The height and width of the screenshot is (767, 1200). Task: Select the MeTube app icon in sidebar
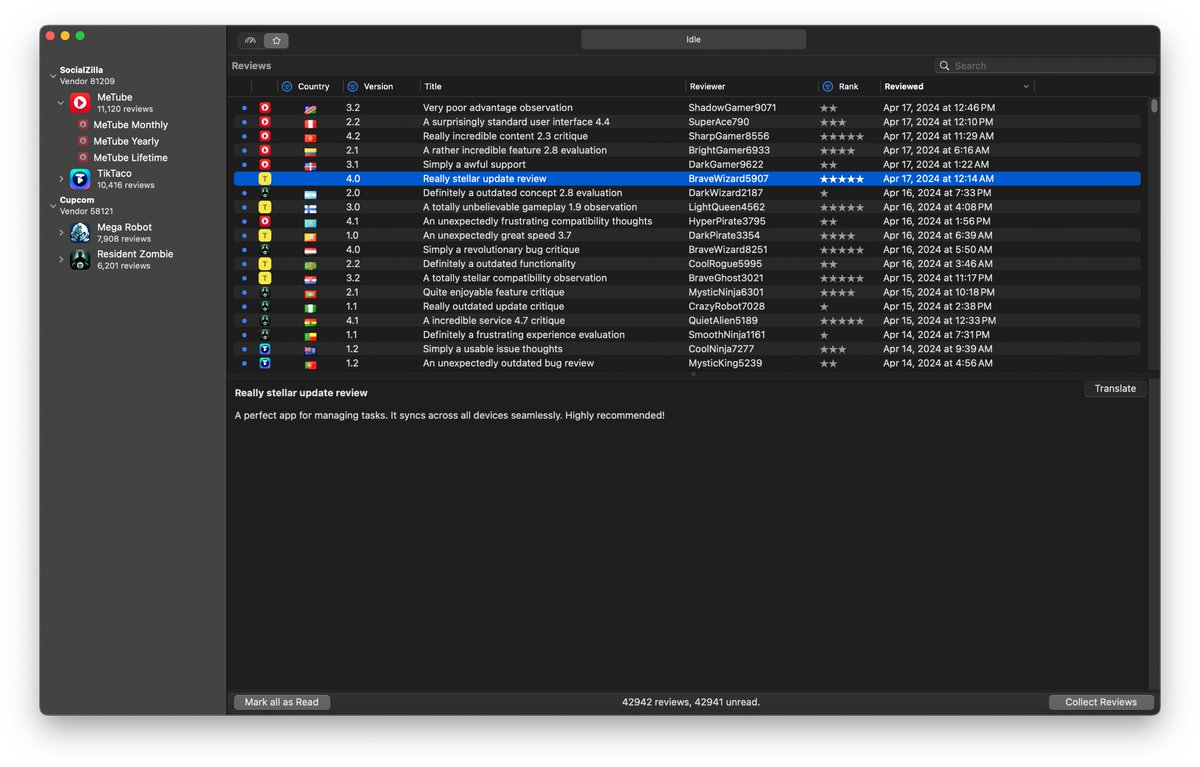tap(80, 103)
